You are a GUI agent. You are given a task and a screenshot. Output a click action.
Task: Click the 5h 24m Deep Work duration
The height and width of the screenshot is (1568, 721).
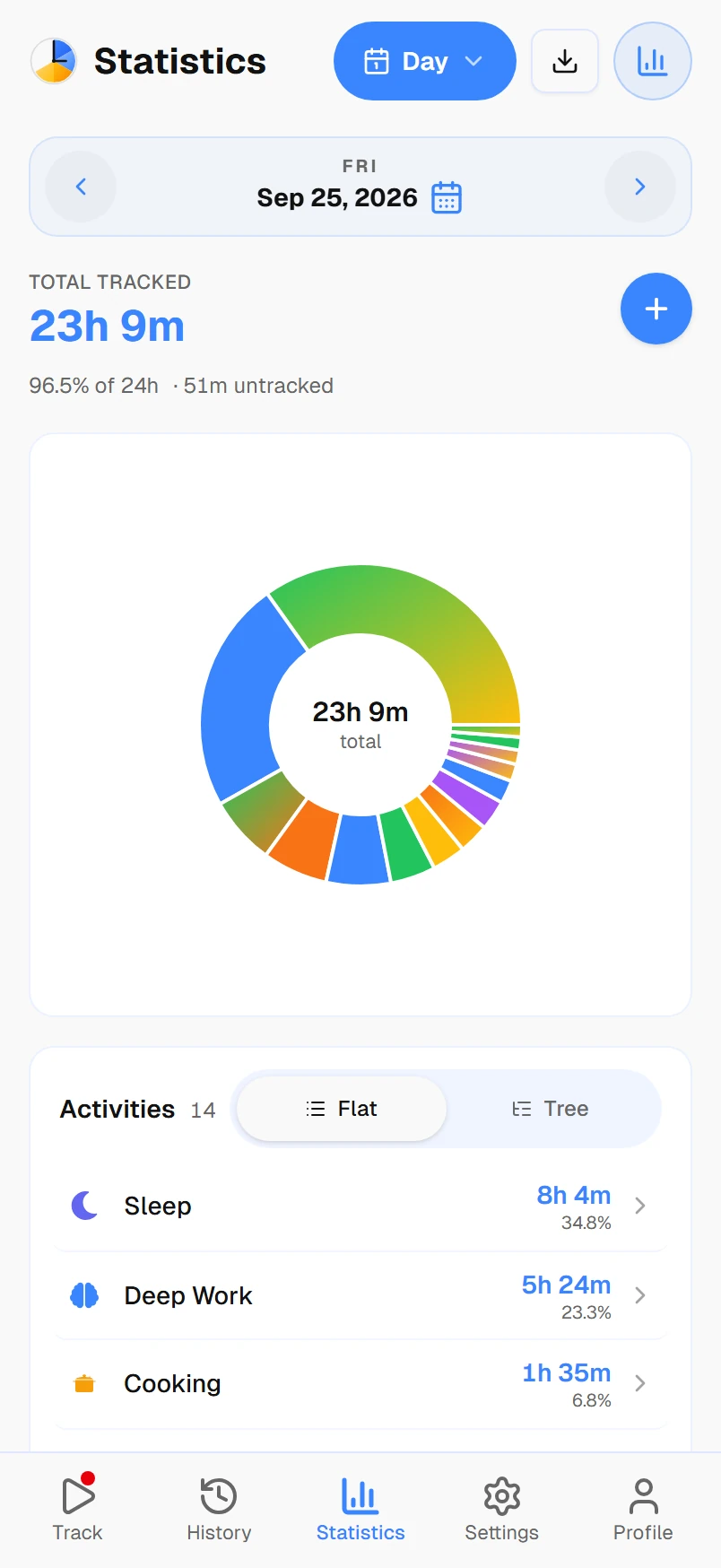tap(566, 1285)
